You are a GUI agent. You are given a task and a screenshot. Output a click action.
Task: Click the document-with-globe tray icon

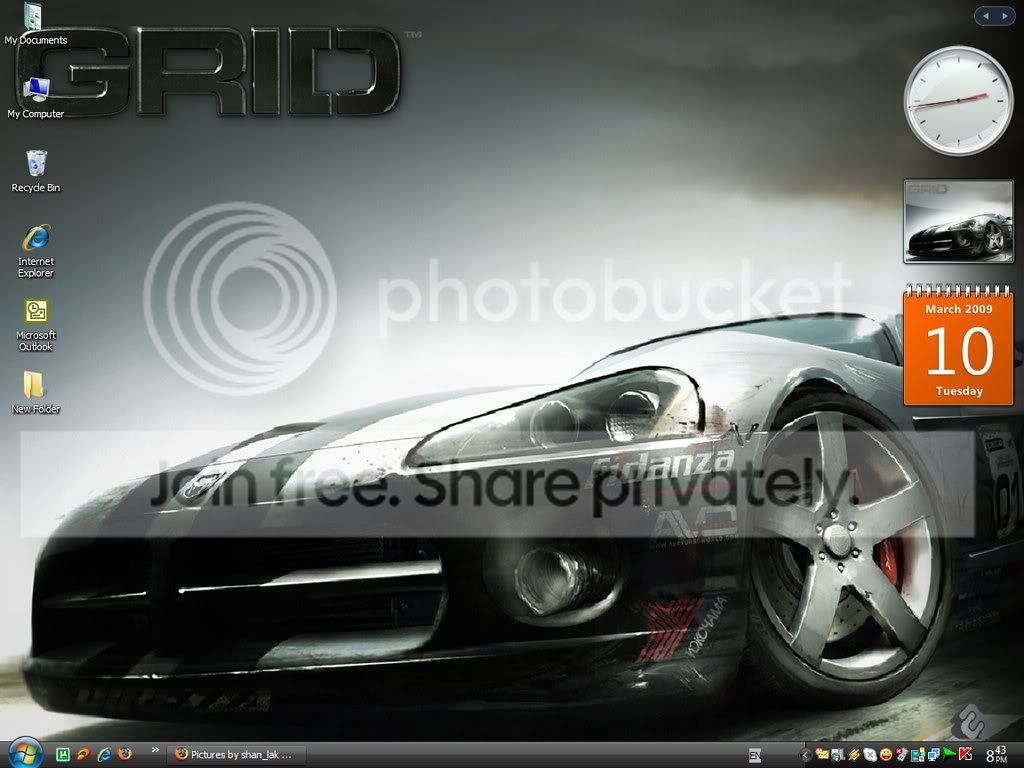[837, 756]
